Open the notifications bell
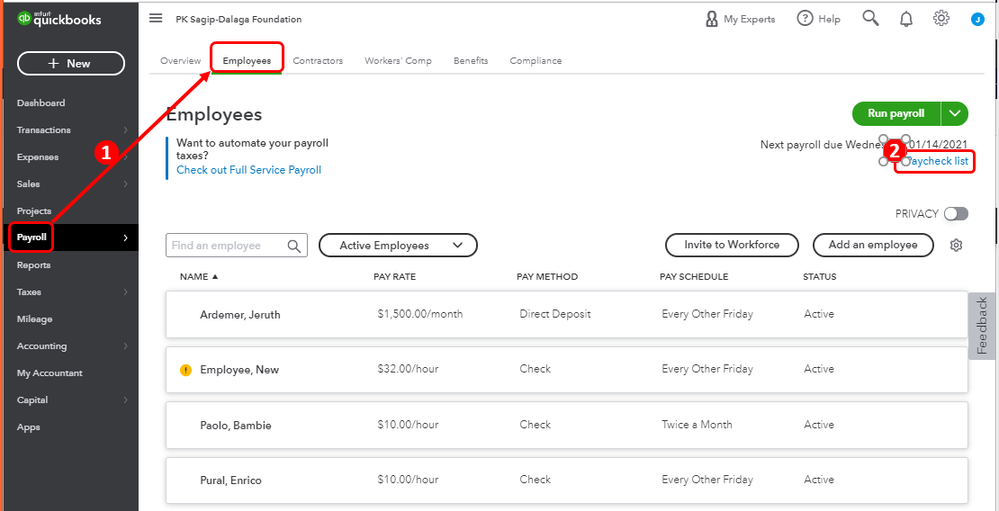 click(x=906, y=19)
